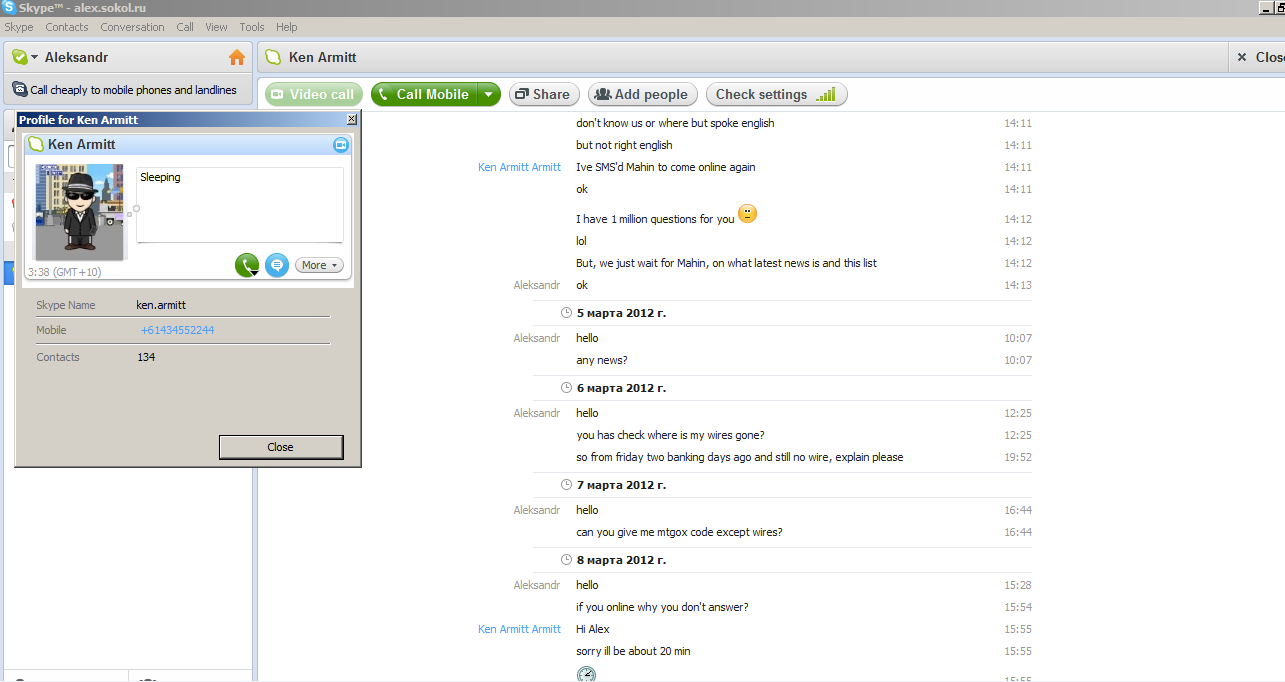Image resolution: width=1285 pixels, height=682 pixels.
Task: Open the Tools menu
Action: click(252, 27)
